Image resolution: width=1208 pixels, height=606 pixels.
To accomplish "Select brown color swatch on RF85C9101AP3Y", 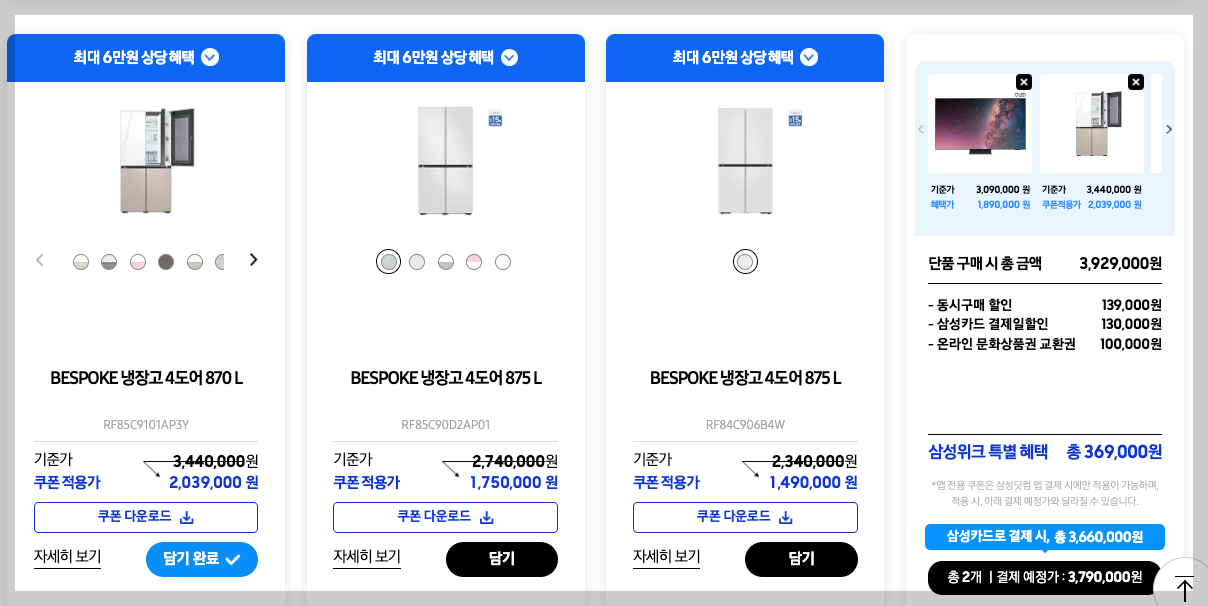I will (x=166, y=260).
